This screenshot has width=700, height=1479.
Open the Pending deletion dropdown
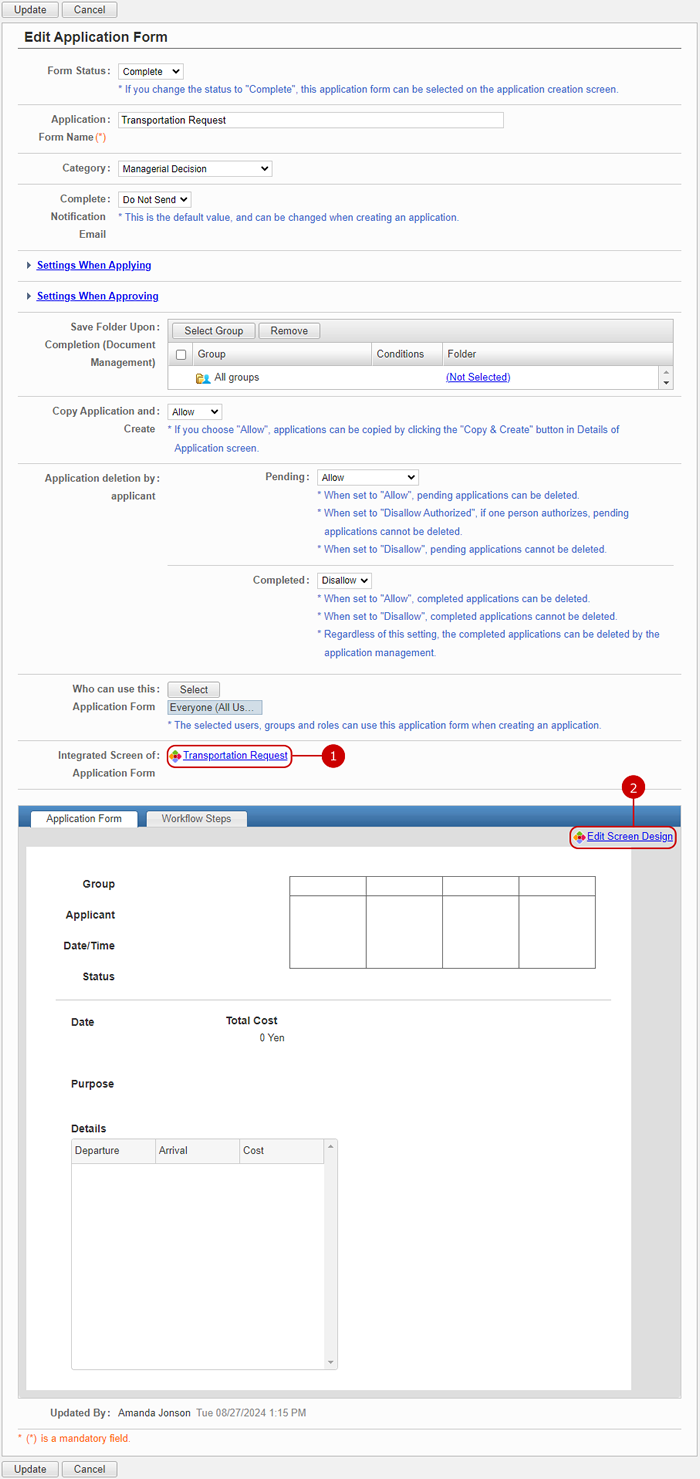[368, 478]
